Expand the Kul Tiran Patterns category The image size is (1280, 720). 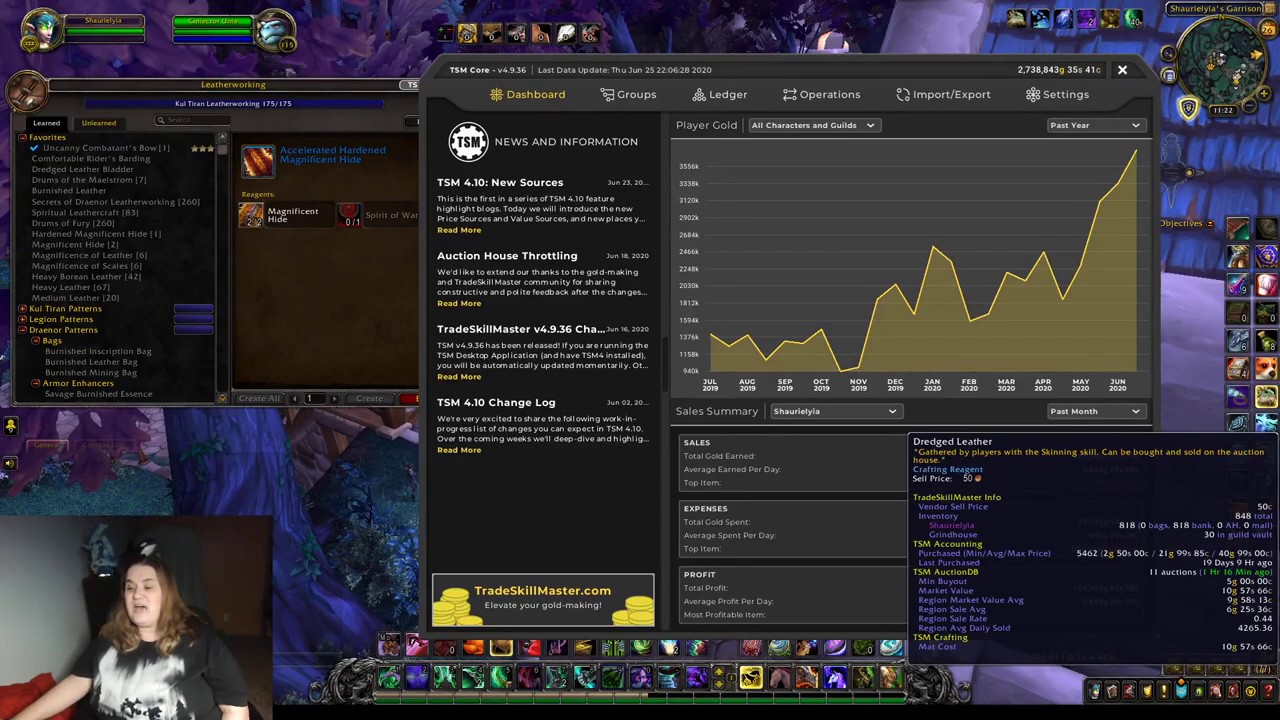21,308
